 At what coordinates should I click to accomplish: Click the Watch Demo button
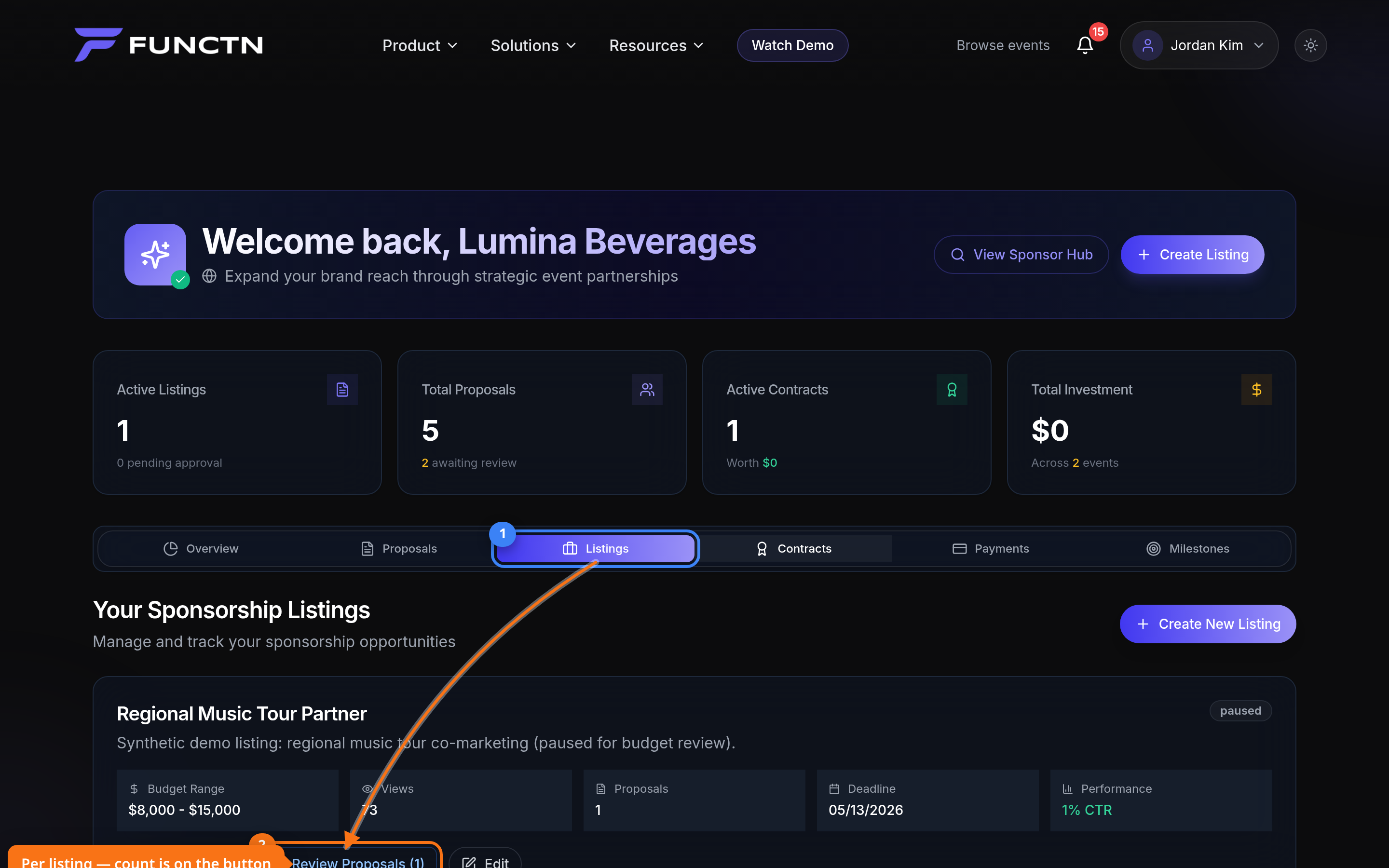(792, 45)
